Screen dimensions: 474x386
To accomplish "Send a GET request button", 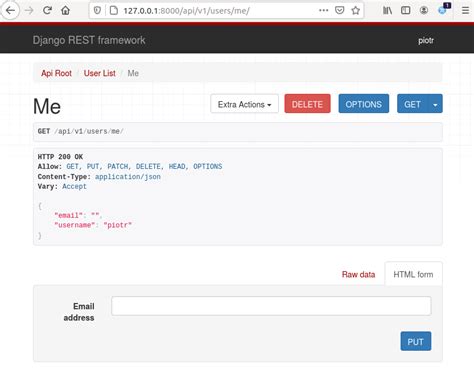I will (x=412, y=104).
